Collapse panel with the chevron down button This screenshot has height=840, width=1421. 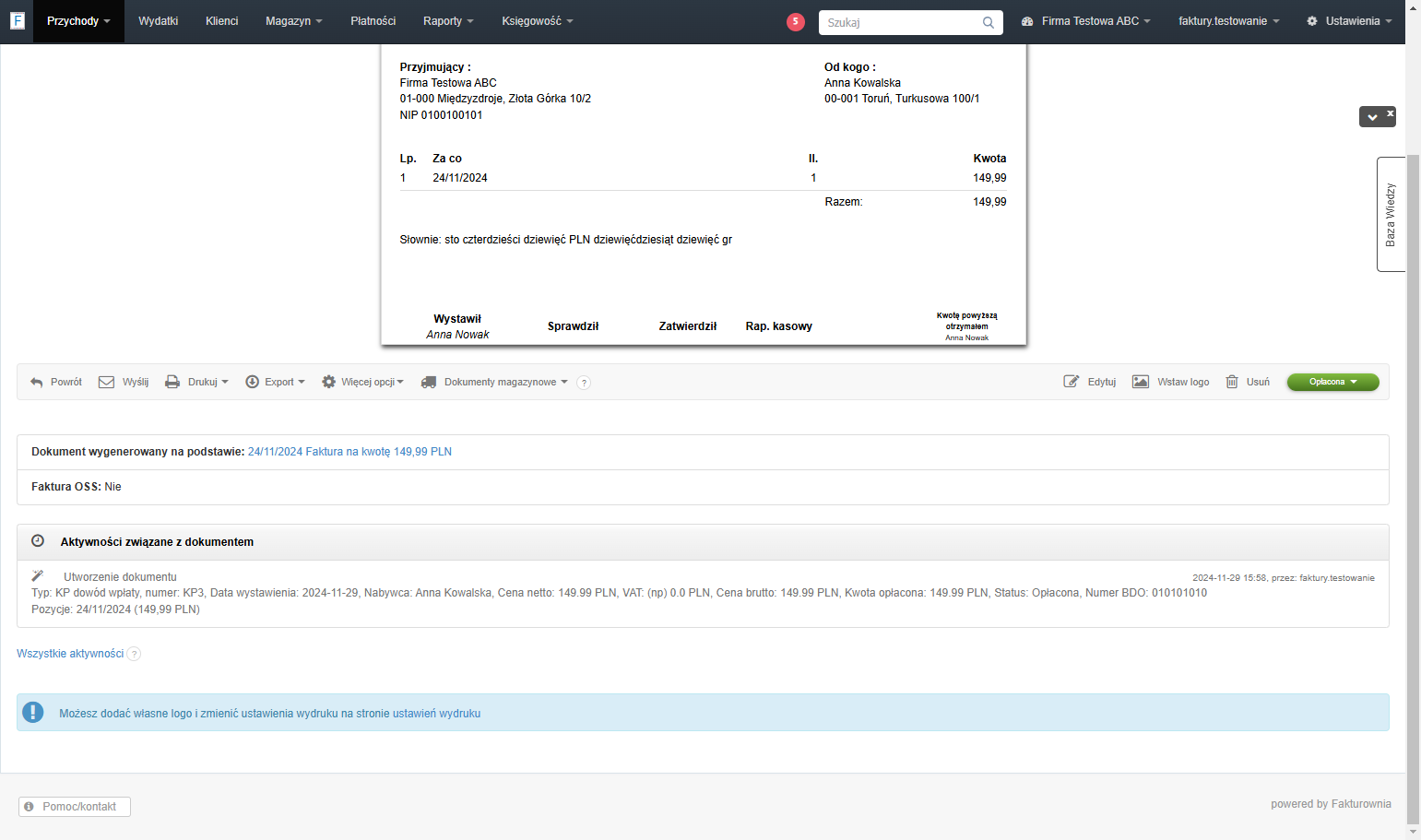1372,117
